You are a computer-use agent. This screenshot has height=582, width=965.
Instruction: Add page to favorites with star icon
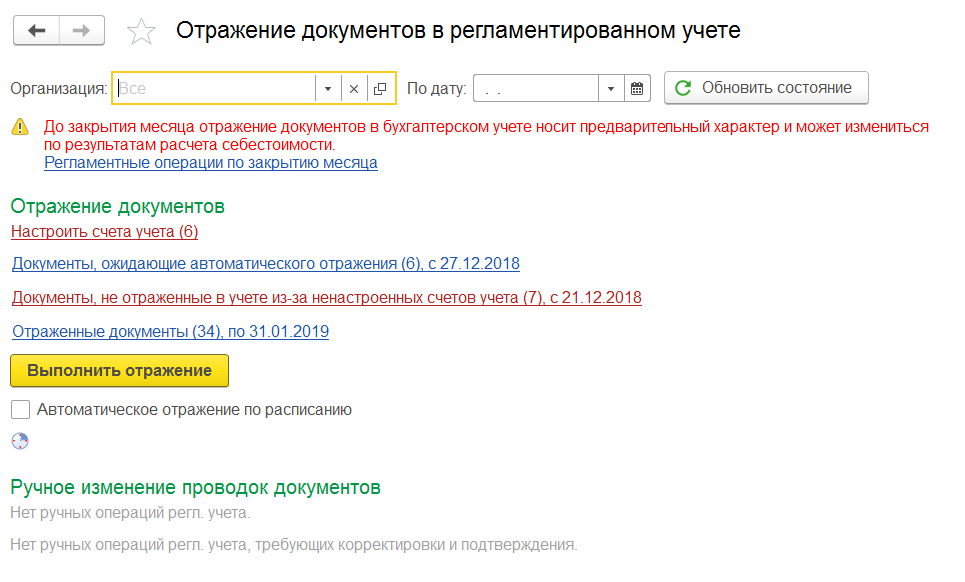[141, 31]
